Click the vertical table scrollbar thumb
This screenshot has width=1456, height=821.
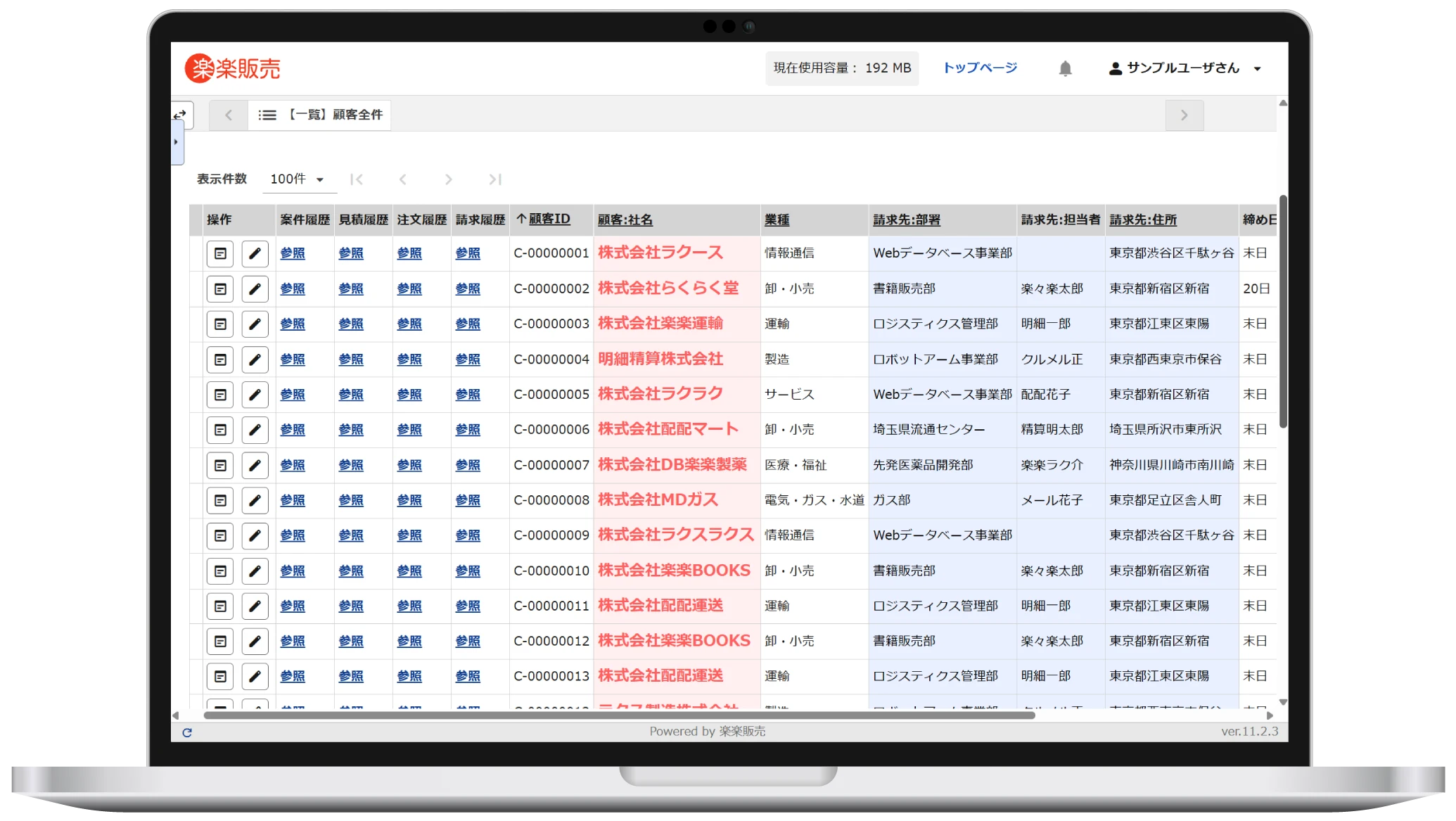1283,311
